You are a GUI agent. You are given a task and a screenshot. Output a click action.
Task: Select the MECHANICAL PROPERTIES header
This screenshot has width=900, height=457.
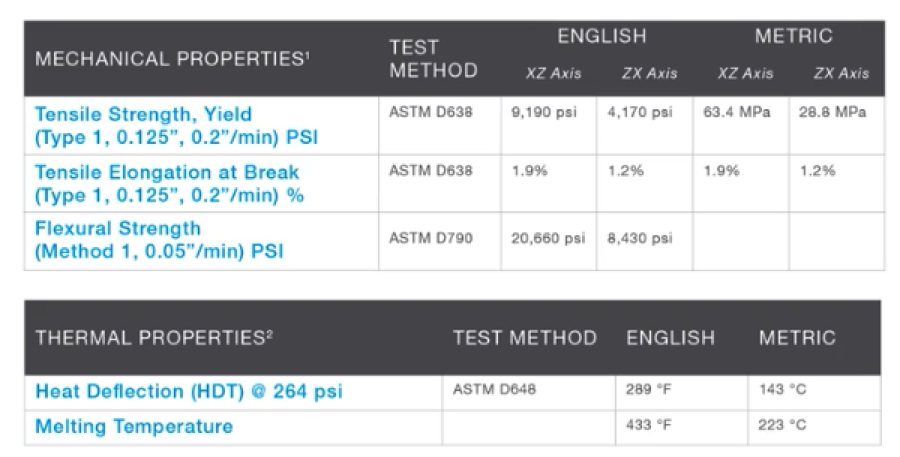coord(172,59)
